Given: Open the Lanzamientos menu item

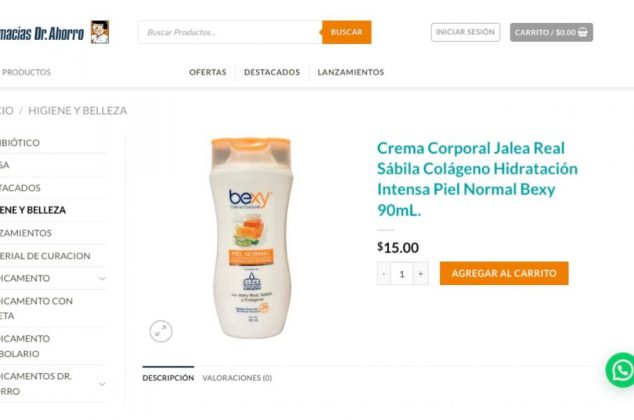Looking at the screenshot, I should click(351, 72).
